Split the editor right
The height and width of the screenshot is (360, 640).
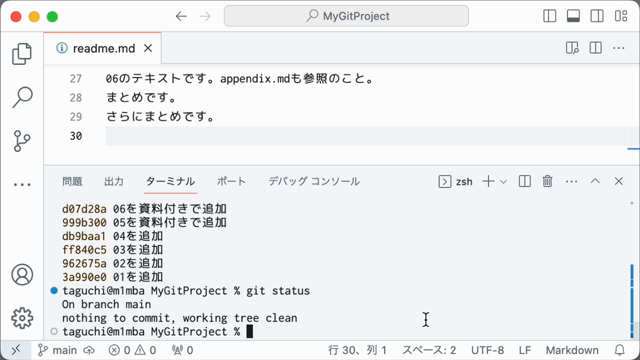coord(596,48)
